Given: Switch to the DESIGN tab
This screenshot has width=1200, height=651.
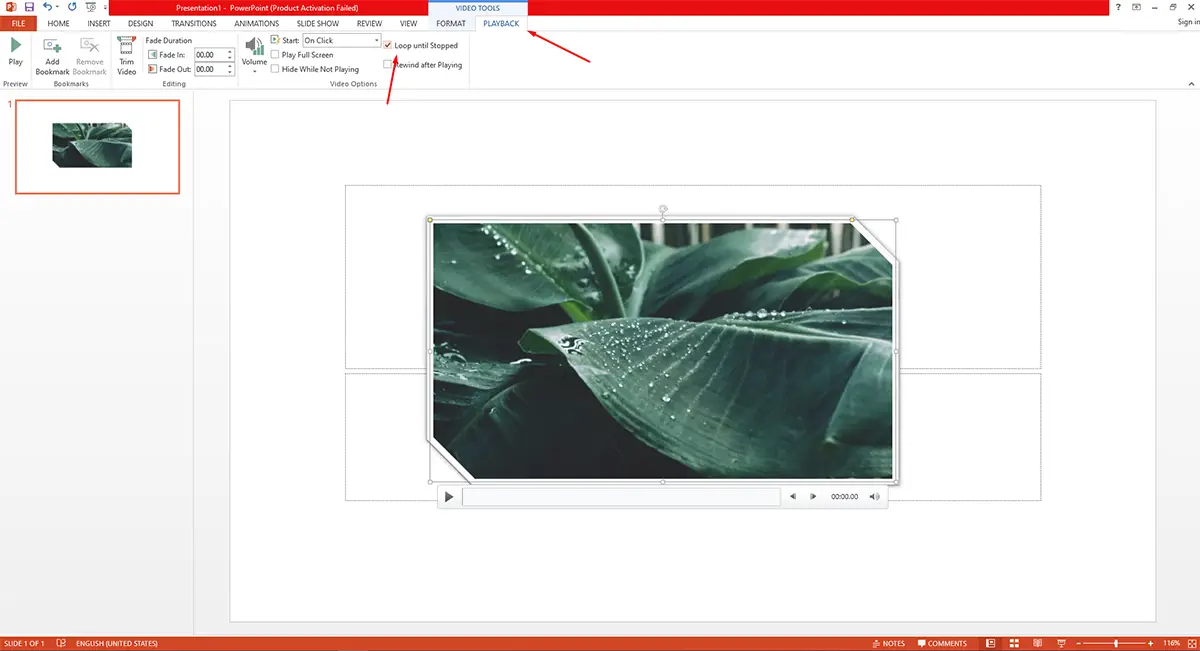Looking at the screenshot, I should tap(140, 23).
